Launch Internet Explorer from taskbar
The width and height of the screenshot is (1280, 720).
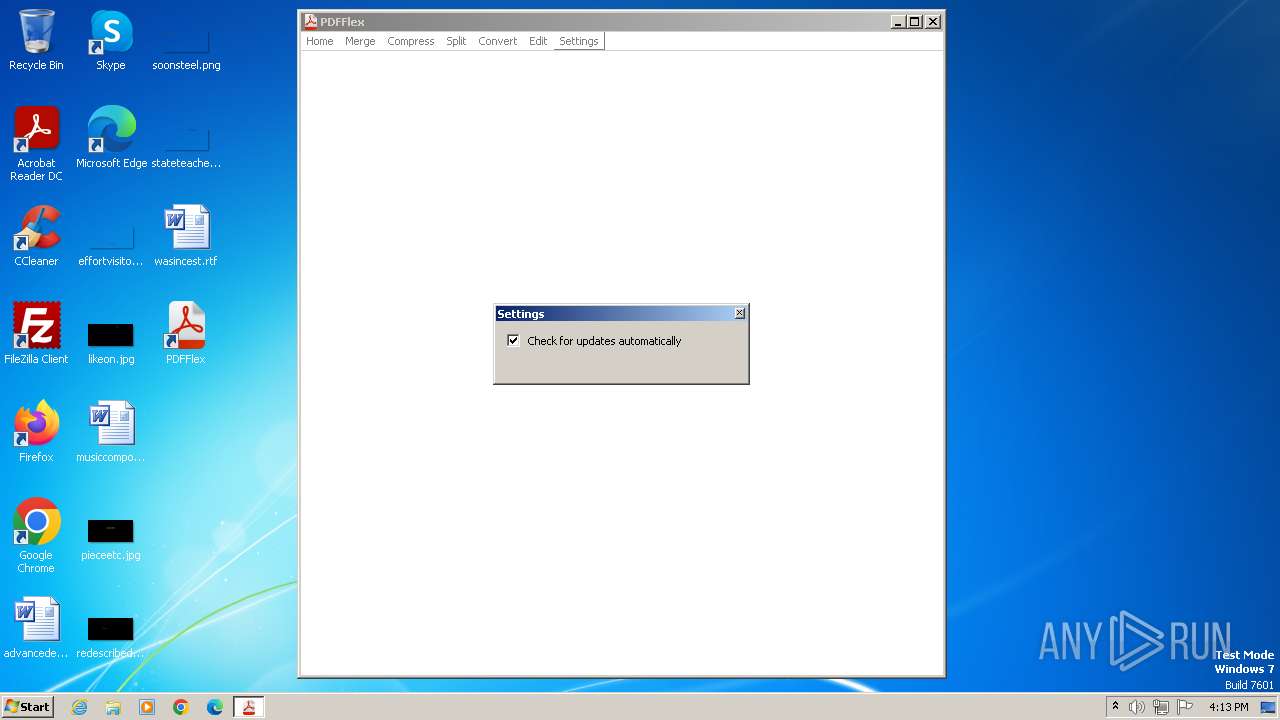tap(80, 707)
